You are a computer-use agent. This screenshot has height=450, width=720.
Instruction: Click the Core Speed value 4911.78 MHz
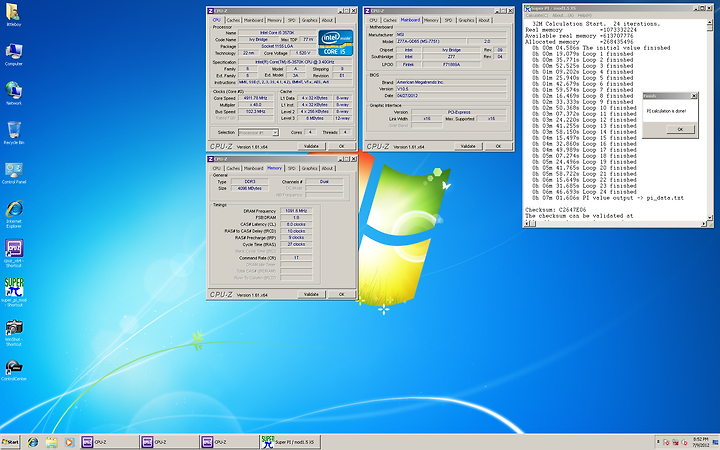[x=256, y=98]
